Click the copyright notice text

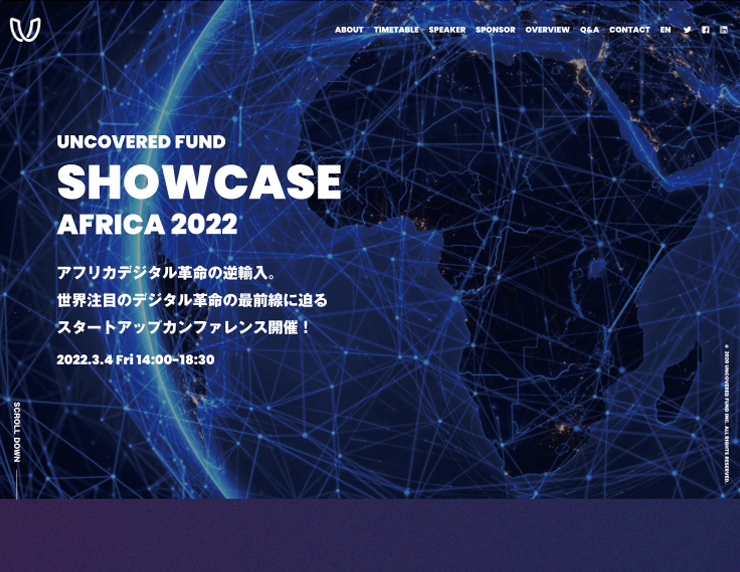coord(727,413)
